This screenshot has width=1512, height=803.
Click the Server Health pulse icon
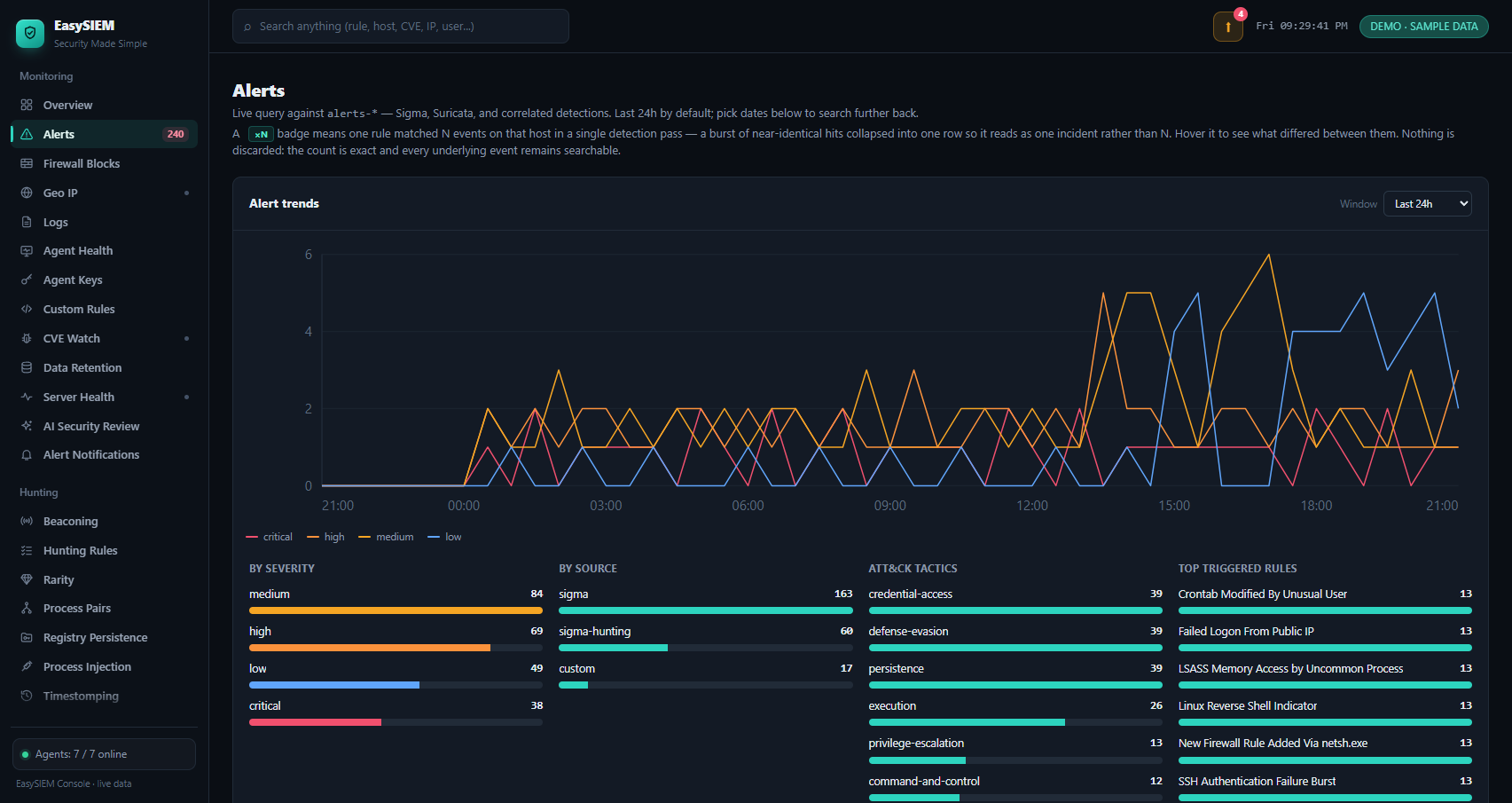[x=27, y=397]
